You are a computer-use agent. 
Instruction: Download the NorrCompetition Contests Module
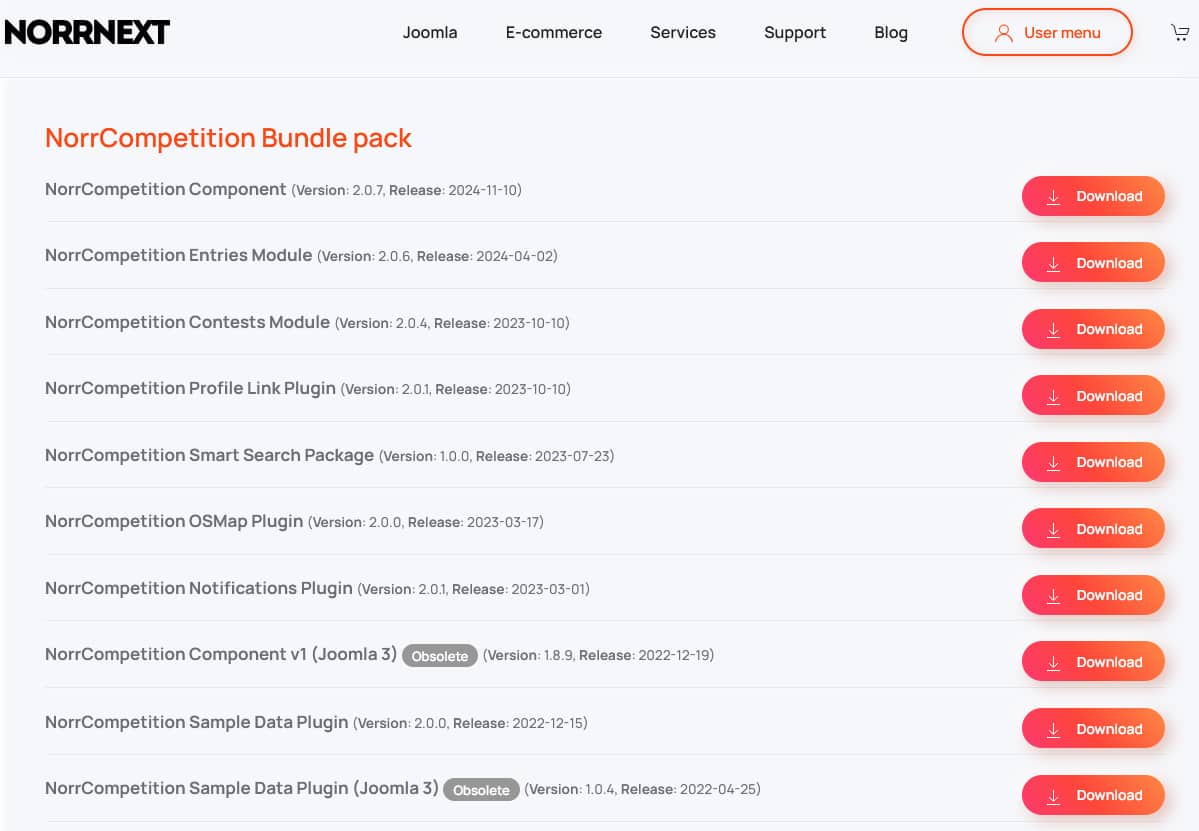coord(1093,329)
